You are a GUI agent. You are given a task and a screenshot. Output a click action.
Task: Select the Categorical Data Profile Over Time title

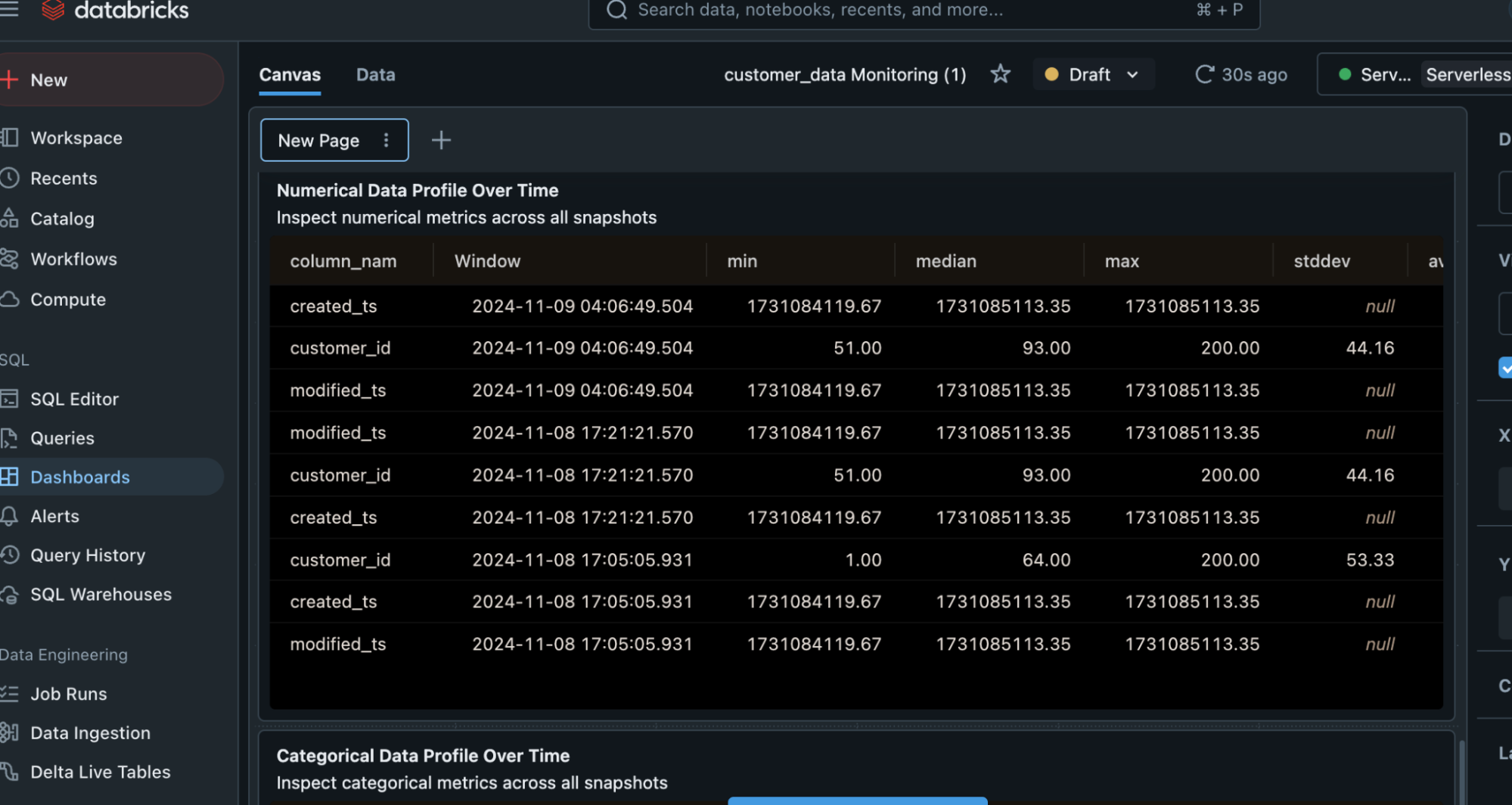[423, 756]
